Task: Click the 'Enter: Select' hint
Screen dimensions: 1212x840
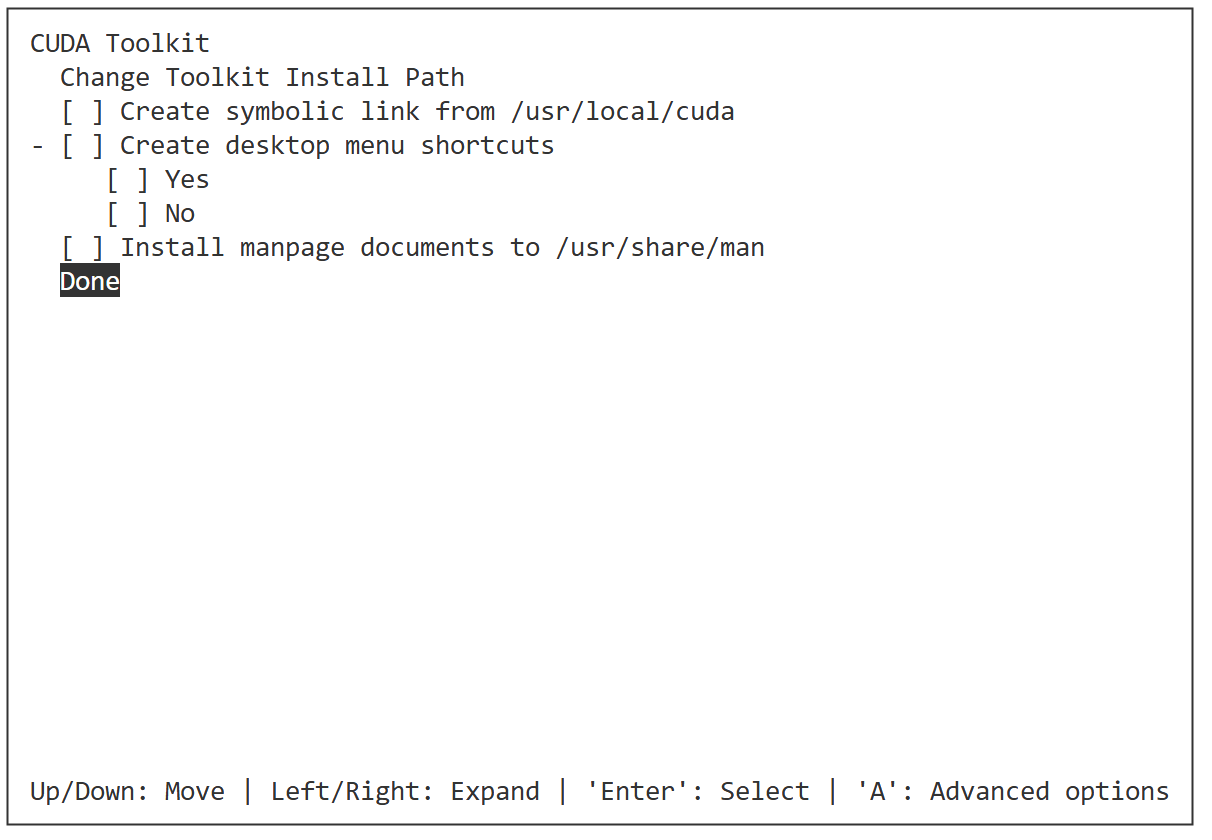Action: coord(697,792)
